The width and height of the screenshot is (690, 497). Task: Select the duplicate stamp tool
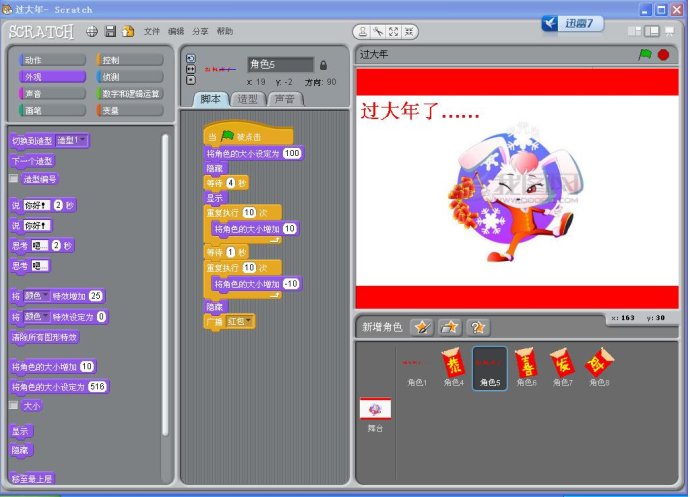click(x=363, y=32)
